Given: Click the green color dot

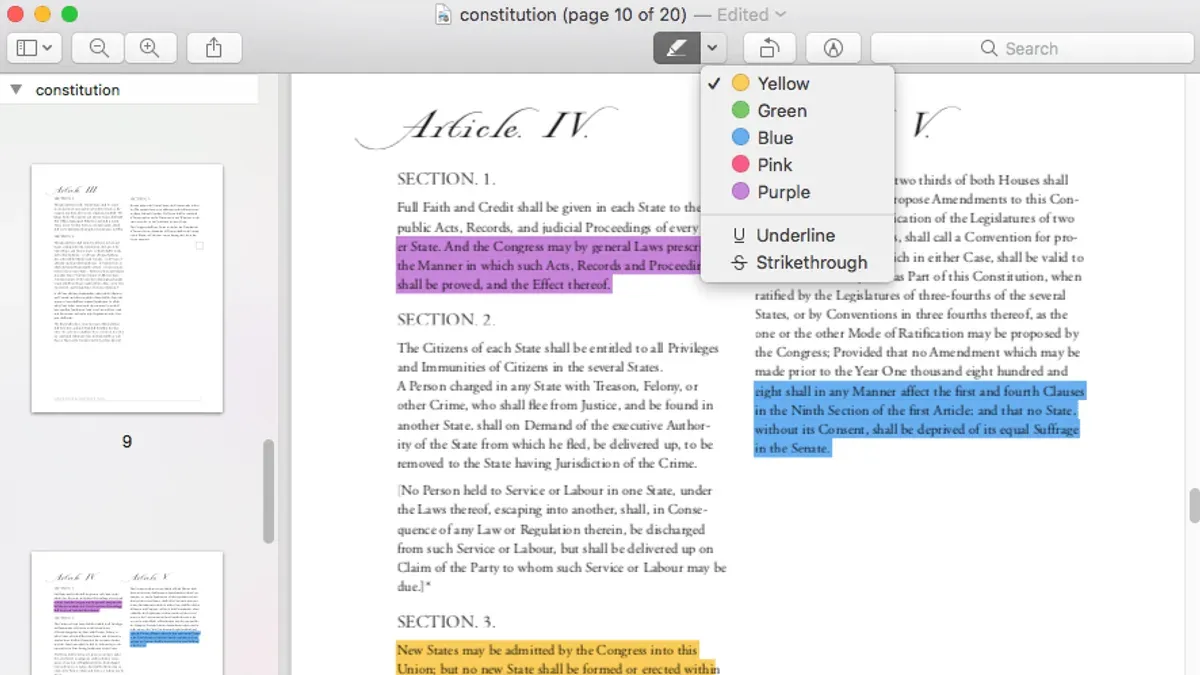Looking at the screenshot, I should tap(740, 110).
